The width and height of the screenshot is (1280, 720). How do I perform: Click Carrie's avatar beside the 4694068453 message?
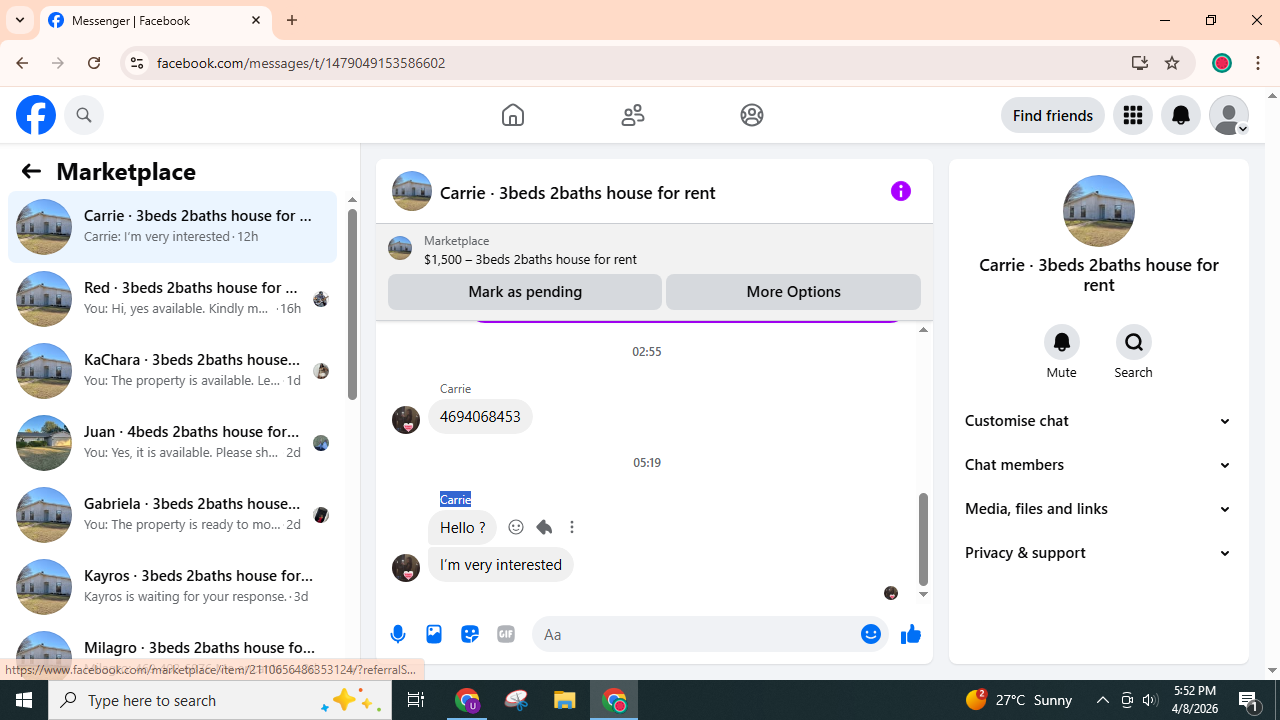pos(406,419)
